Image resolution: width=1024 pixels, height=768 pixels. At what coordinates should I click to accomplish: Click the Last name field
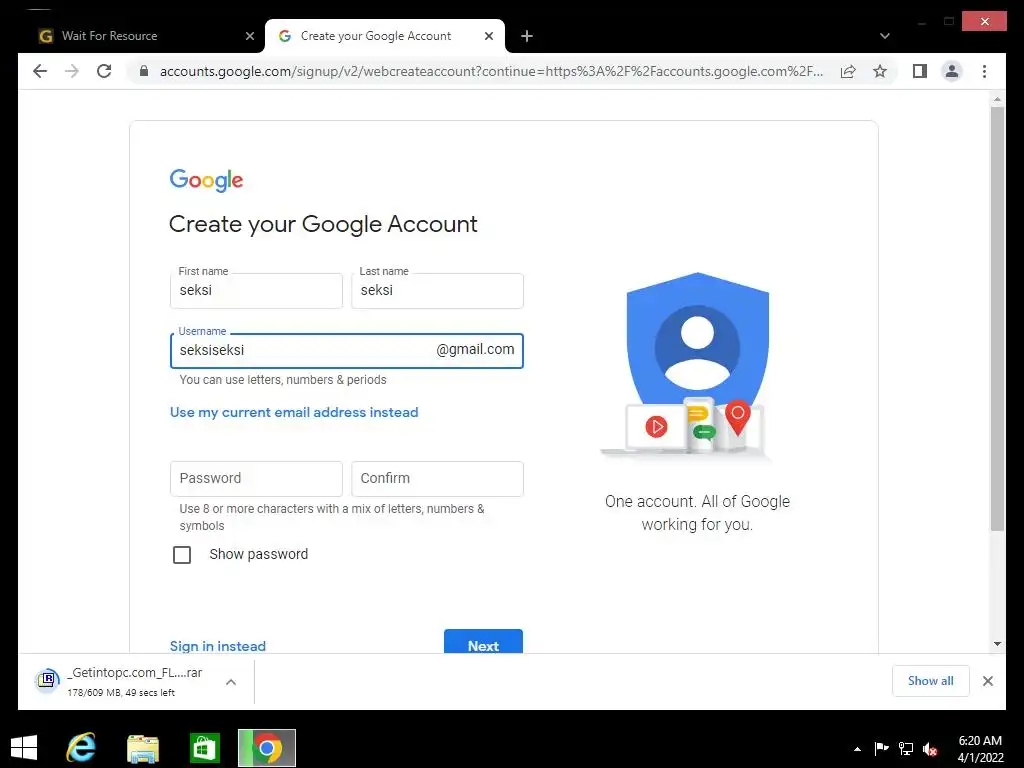[x=437, y=291]
